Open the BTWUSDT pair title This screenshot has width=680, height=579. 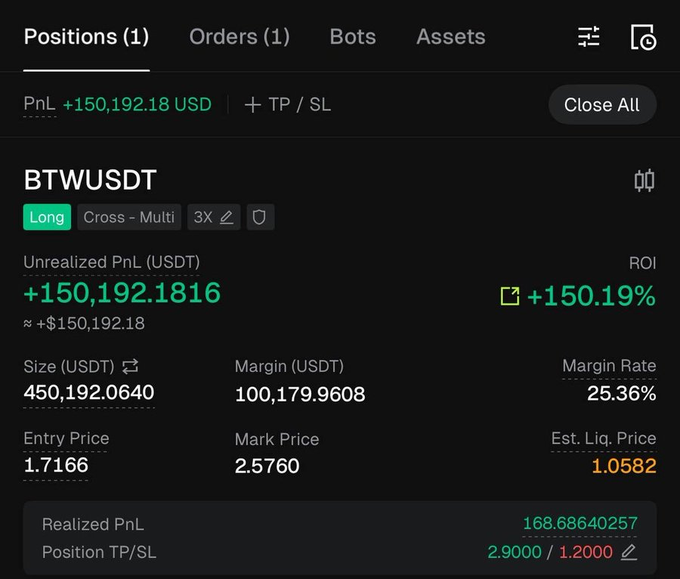click(x=90, y=180)
